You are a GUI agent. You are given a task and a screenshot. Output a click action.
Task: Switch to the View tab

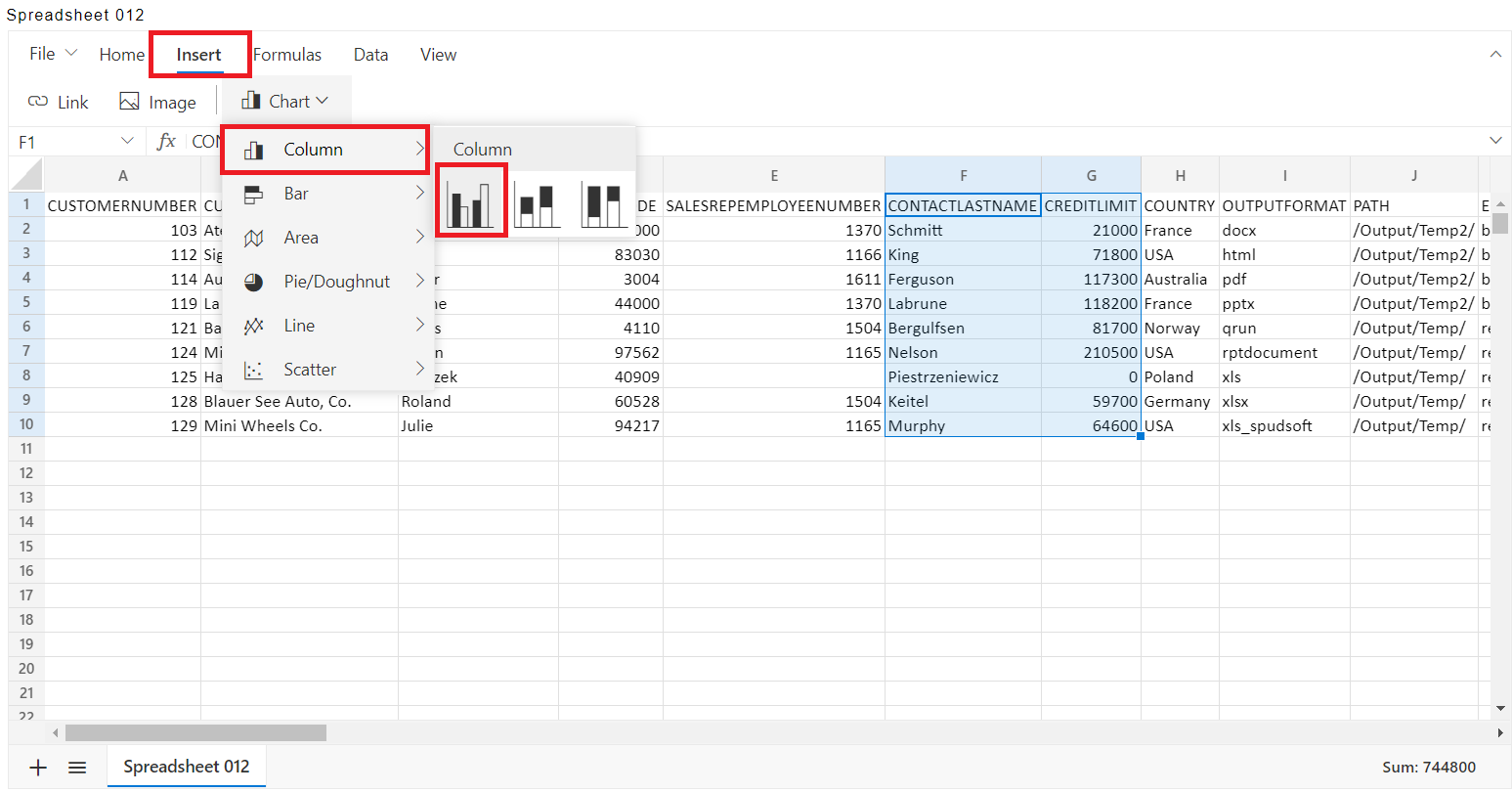point(438,55)
